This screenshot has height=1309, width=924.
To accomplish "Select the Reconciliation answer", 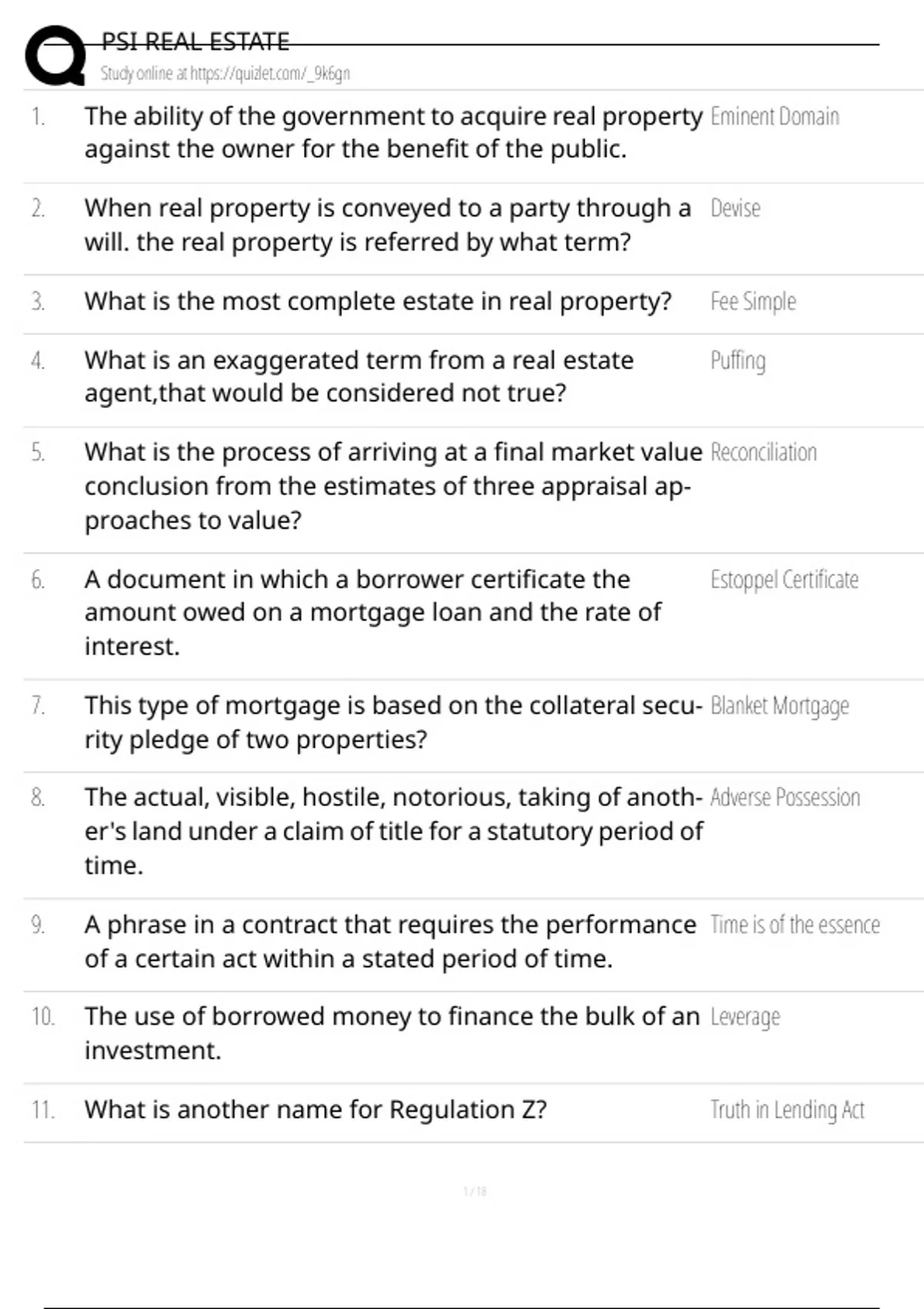I will (x=763, y=452).
